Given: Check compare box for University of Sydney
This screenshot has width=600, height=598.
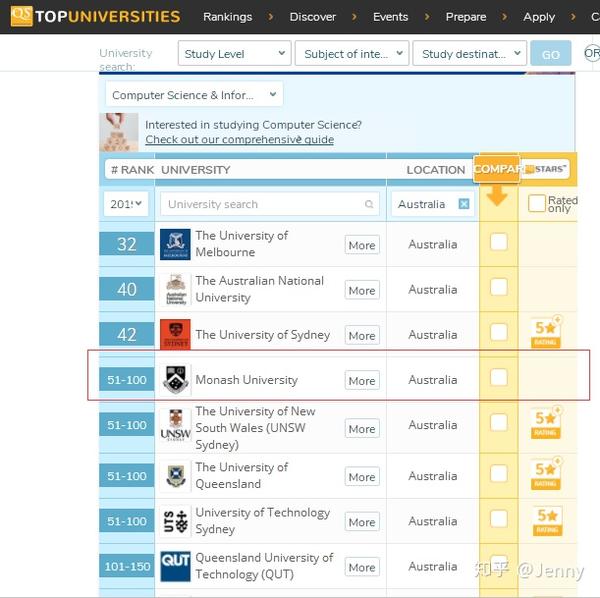Looking at the screenshot, I should coord(499,332).
